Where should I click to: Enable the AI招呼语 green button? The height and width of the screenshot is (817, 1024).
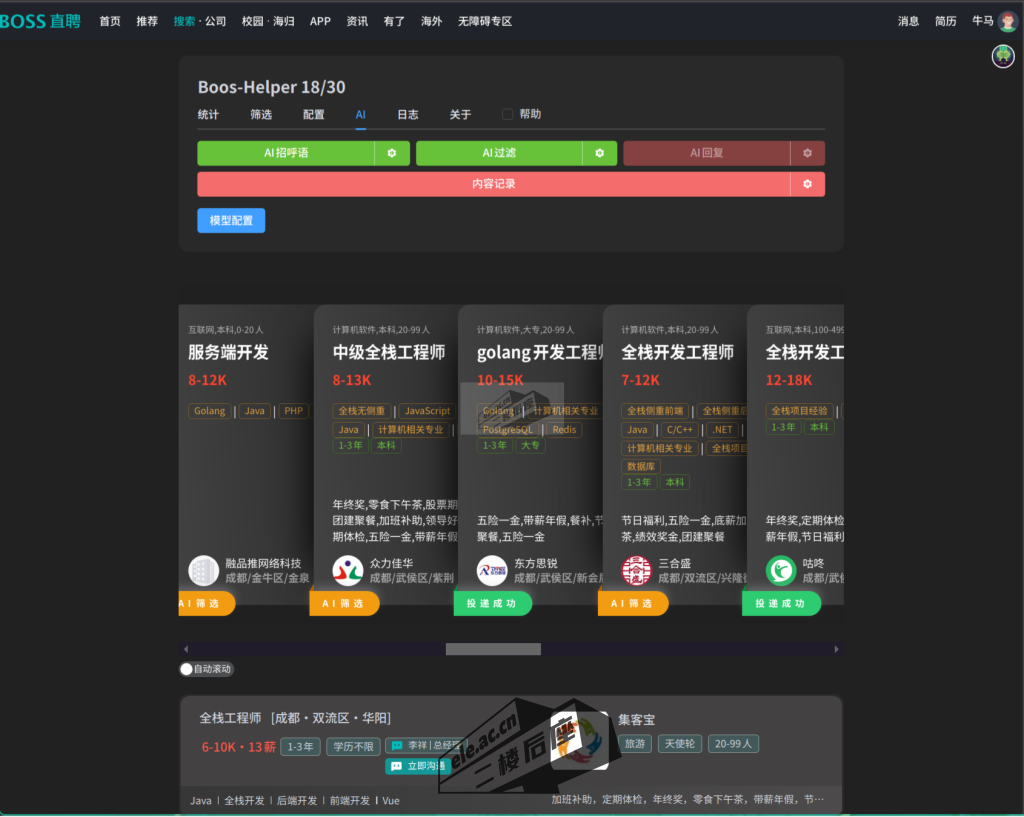click(286, 153)
